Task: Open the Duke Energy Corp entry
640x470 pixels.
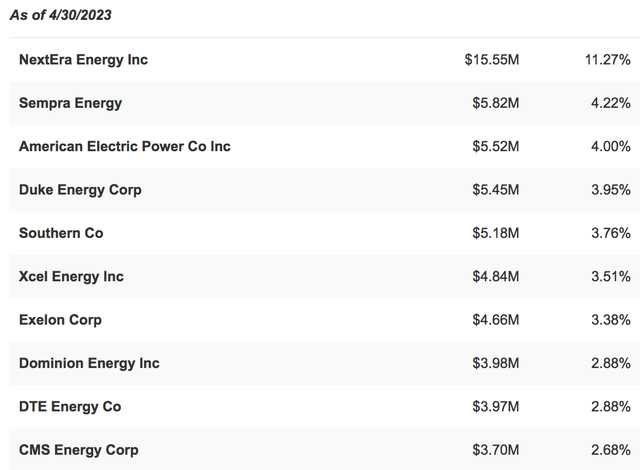Action: coord(80,190)
